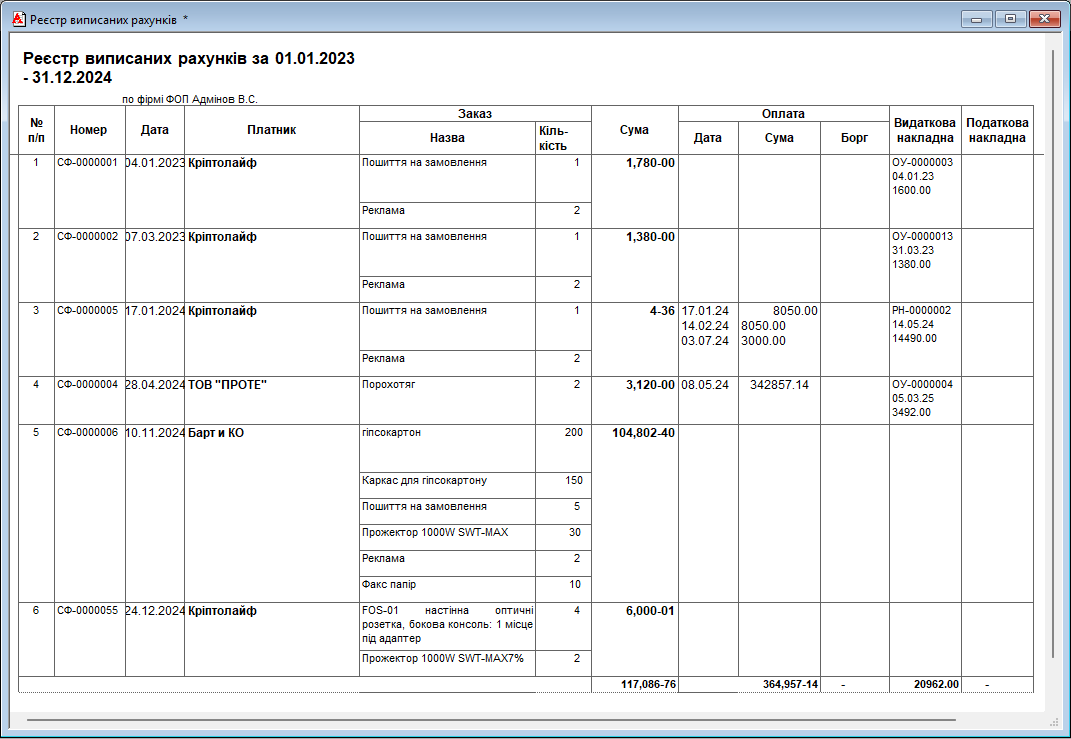
Task: Click the Назва column header
Action: coord(447,138)
